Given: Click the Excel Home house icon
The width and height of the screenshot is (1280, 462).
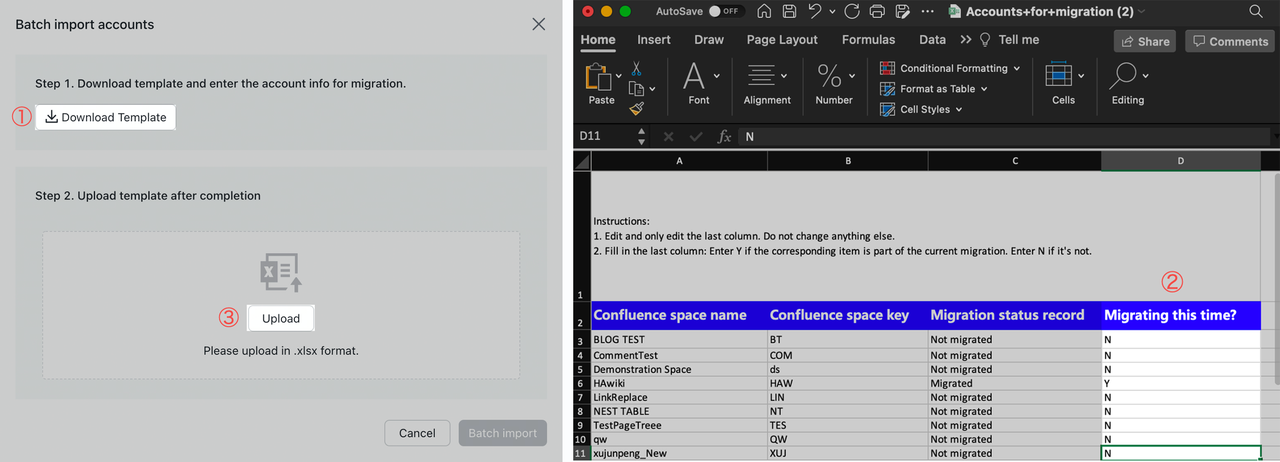Looking at the screenshot, I should tap(764, 12).
